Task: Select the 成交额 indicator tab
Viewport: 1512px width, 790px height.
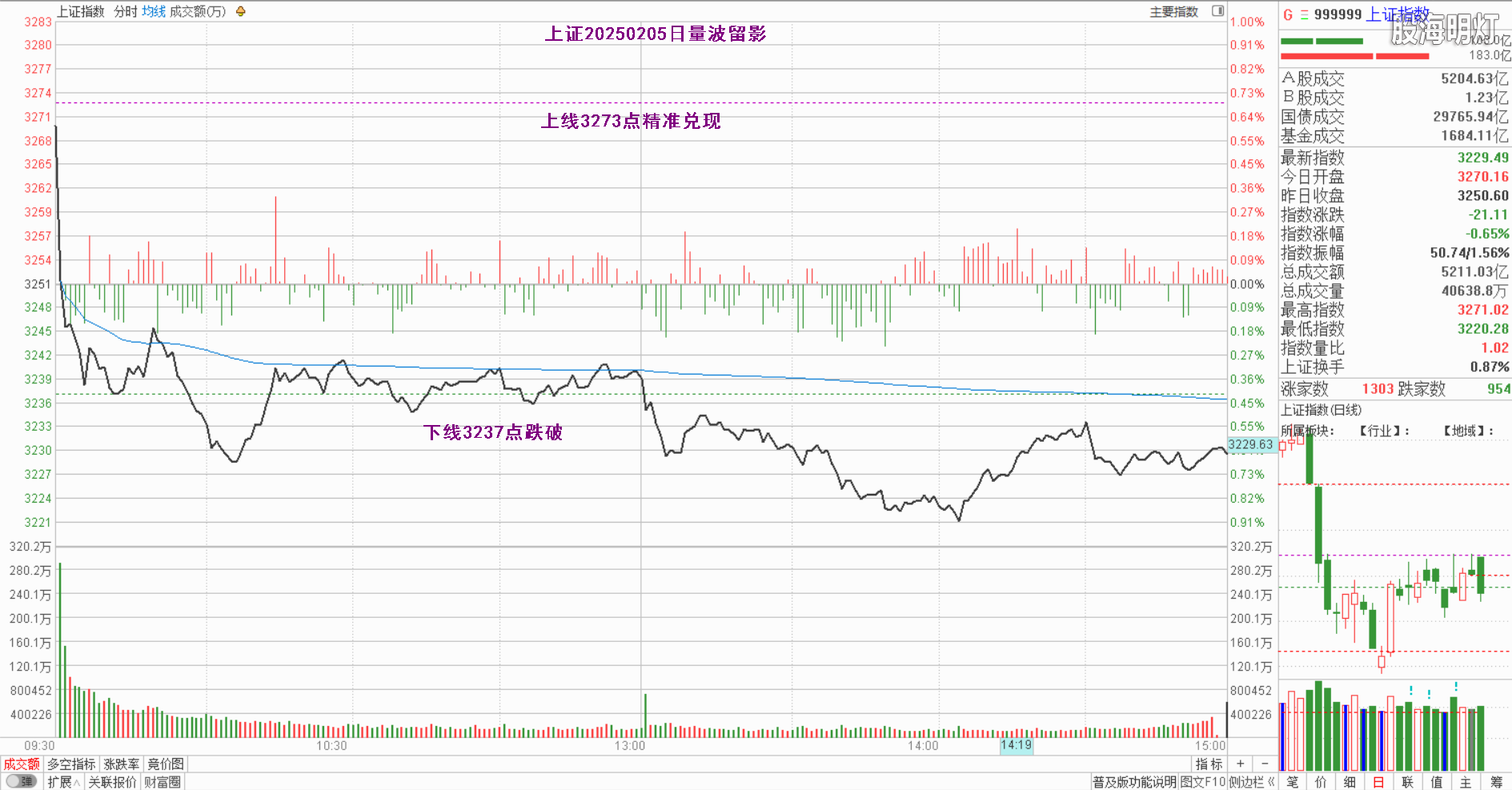Action: point(22,764)
